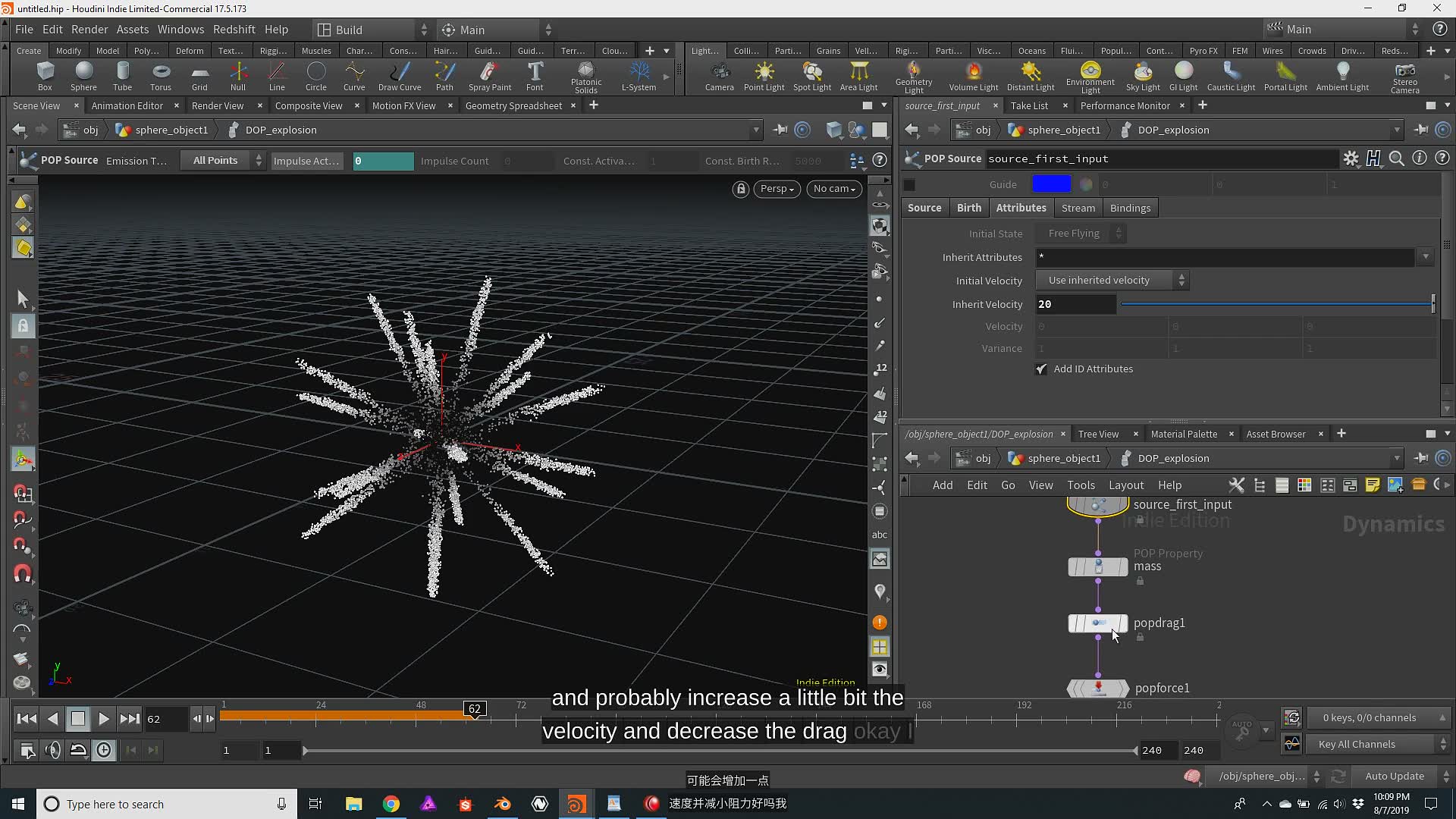The height and width of the screenshot is (819, 1456).
Task: Jump to the first frame
Action: [27, 719]
